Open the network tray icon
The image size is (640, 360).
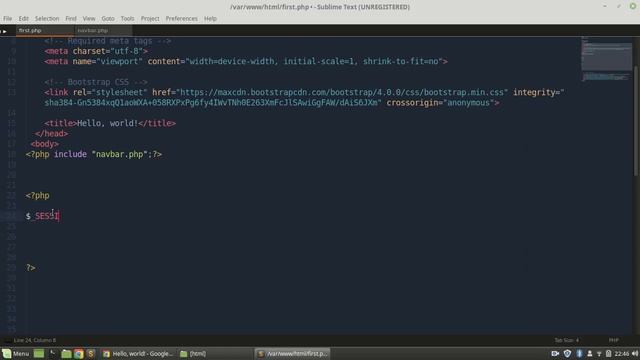(x=599, y=353)
